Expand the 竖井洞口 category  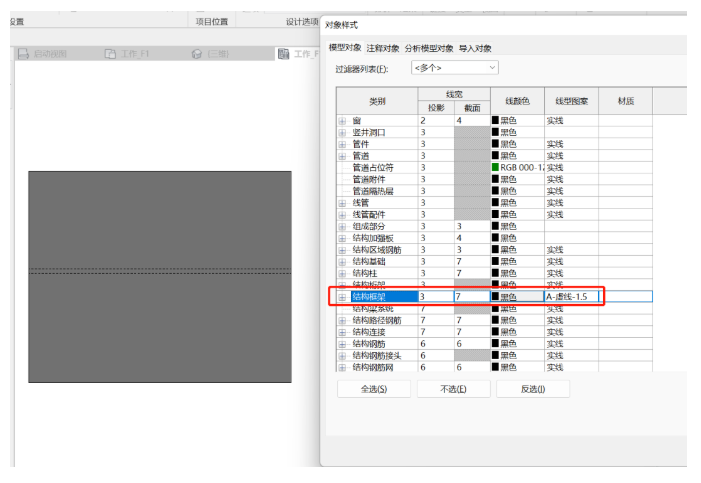point(342,133)
